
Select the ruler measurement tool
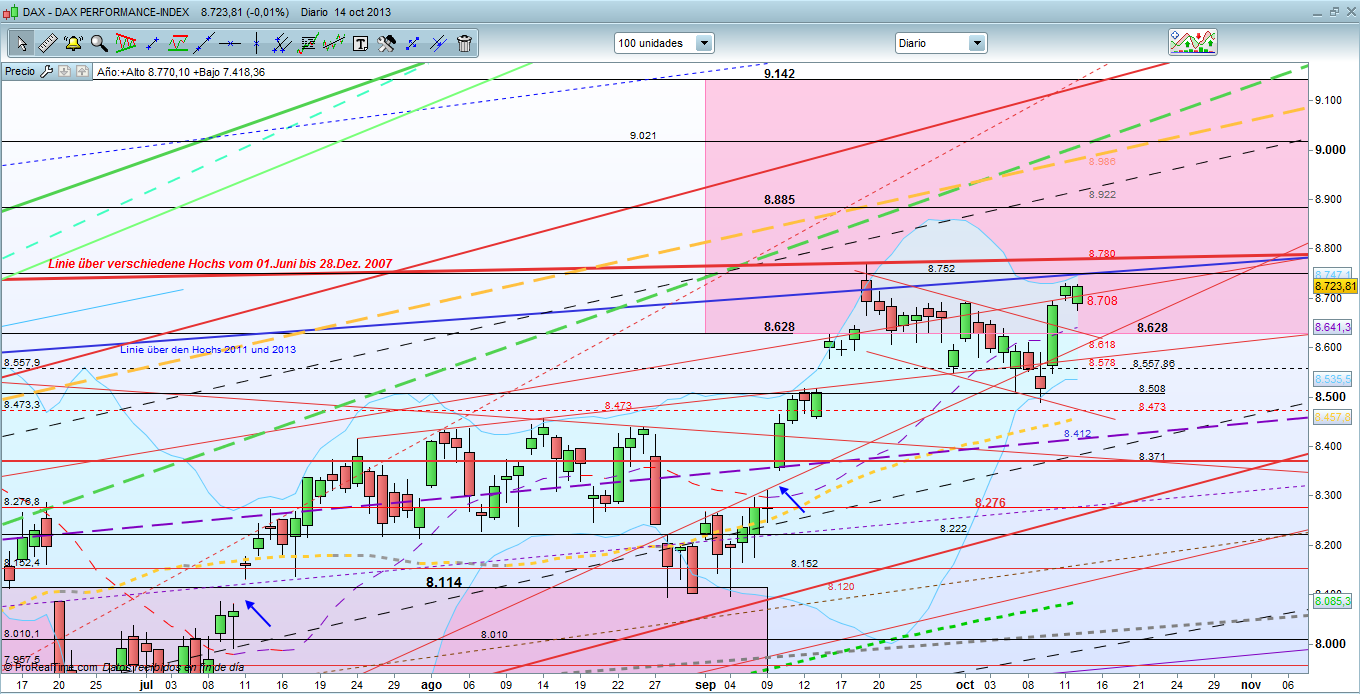(x=47, y=43)
